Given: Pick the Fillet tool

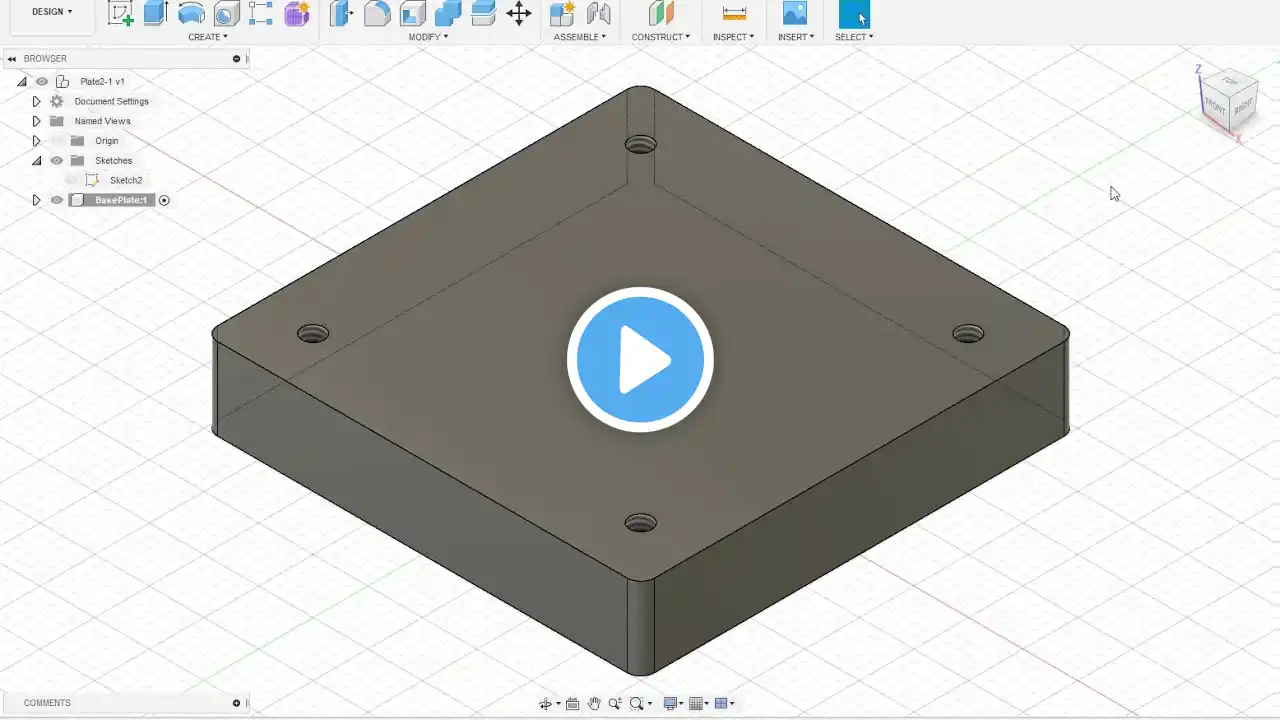Looking at the screenshot, I should [377, 13].
